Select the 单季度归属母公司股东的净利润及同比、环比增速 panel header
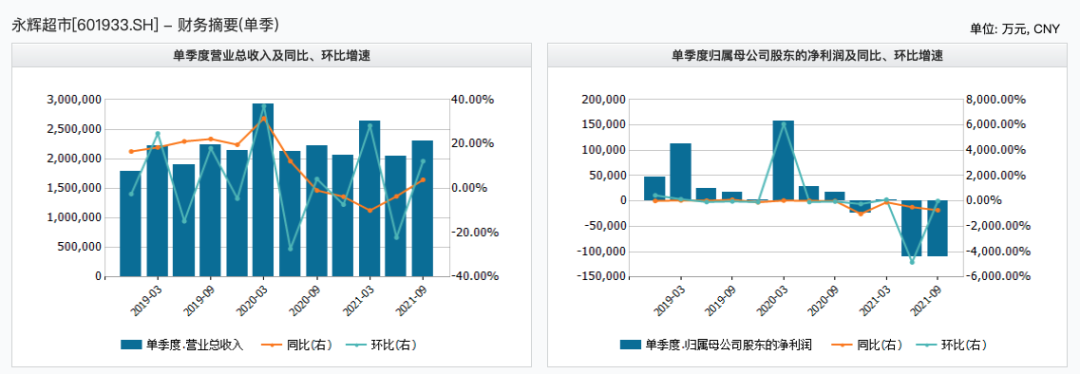 tap(807, 55)
